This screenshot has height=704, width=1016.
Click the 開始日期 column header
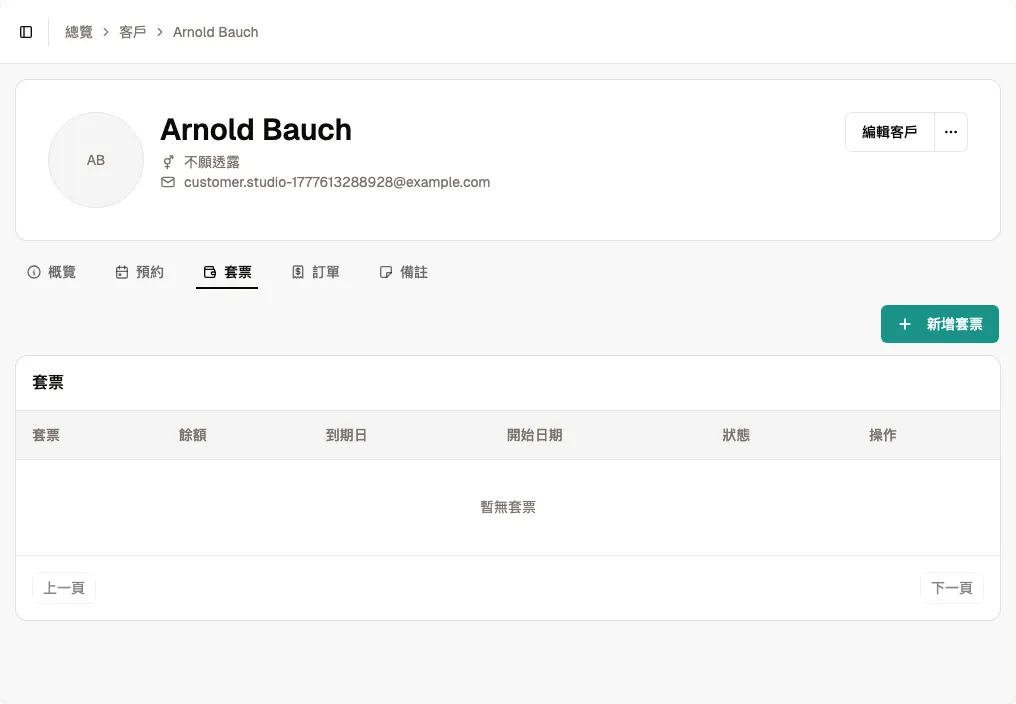pyautogui.click(x=535, y=435)
